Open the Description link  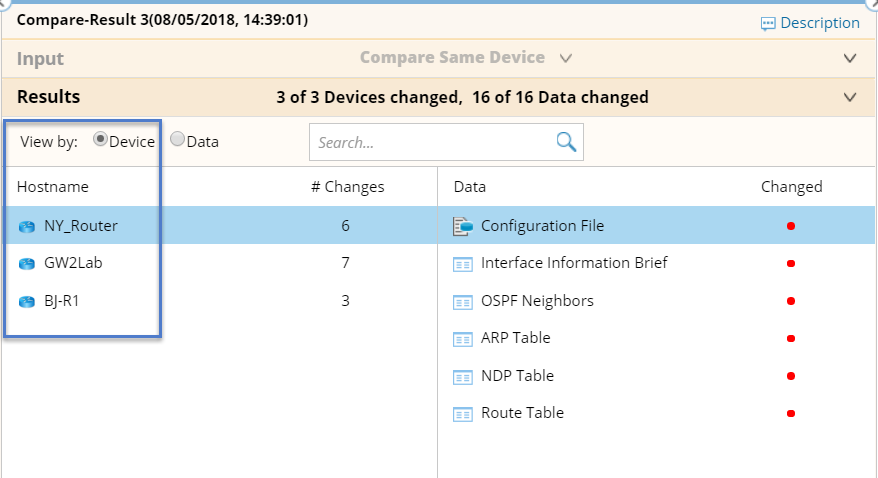[810, 23]
